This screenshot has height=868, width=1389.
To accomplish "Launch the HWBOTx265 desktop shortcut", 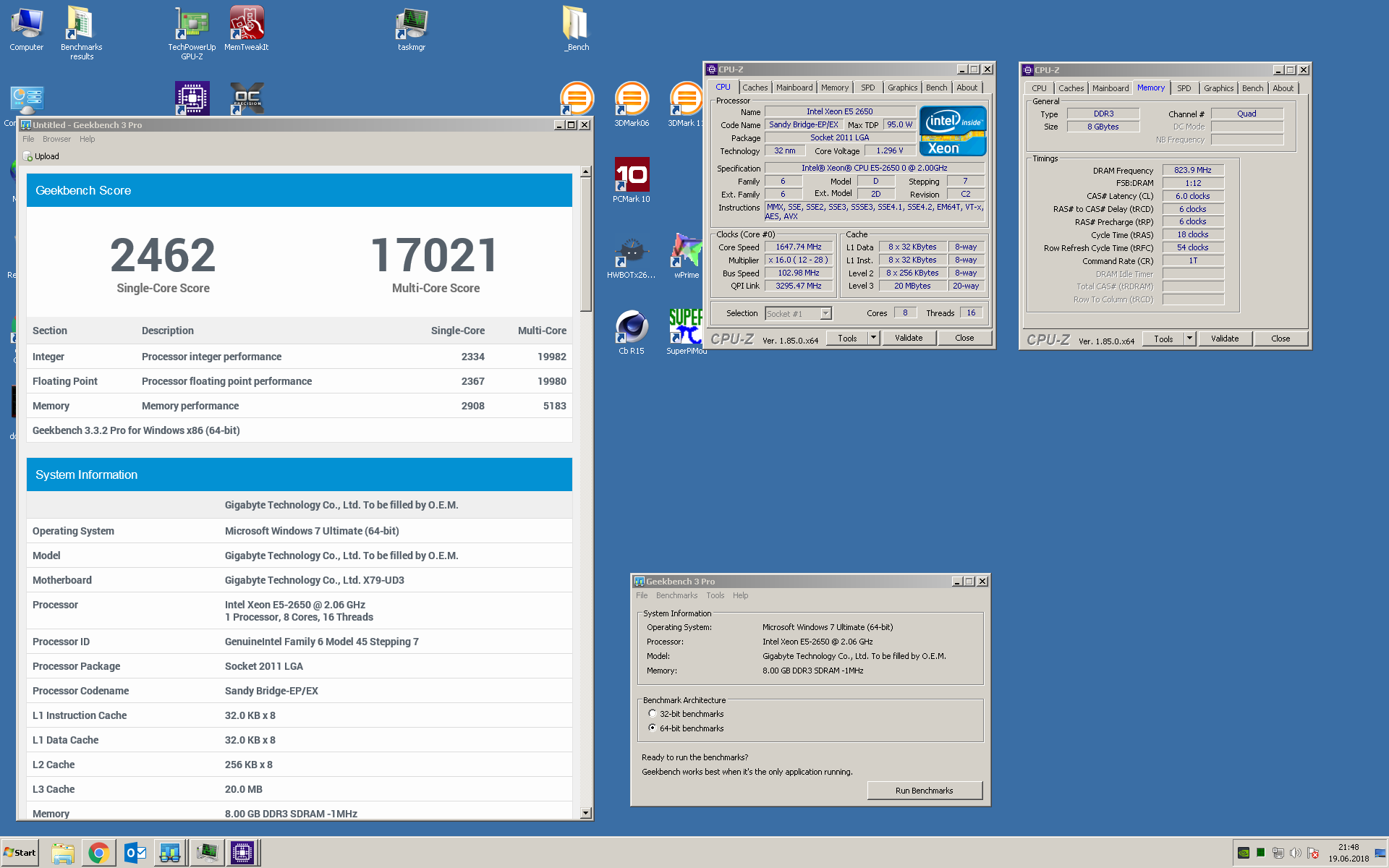I will pos(632,257).
